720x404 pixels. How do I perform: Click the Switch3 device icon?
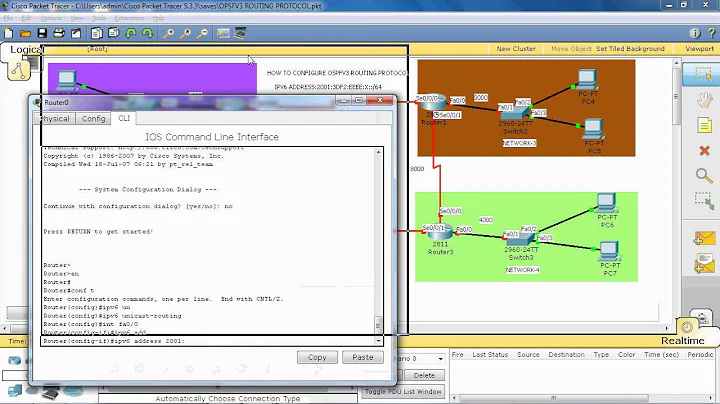[521, 239]
